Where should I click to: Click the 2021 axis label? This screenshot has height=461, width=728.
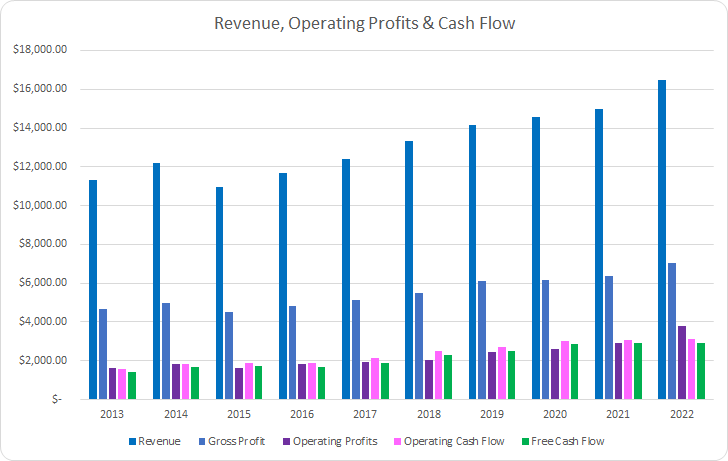618,414
